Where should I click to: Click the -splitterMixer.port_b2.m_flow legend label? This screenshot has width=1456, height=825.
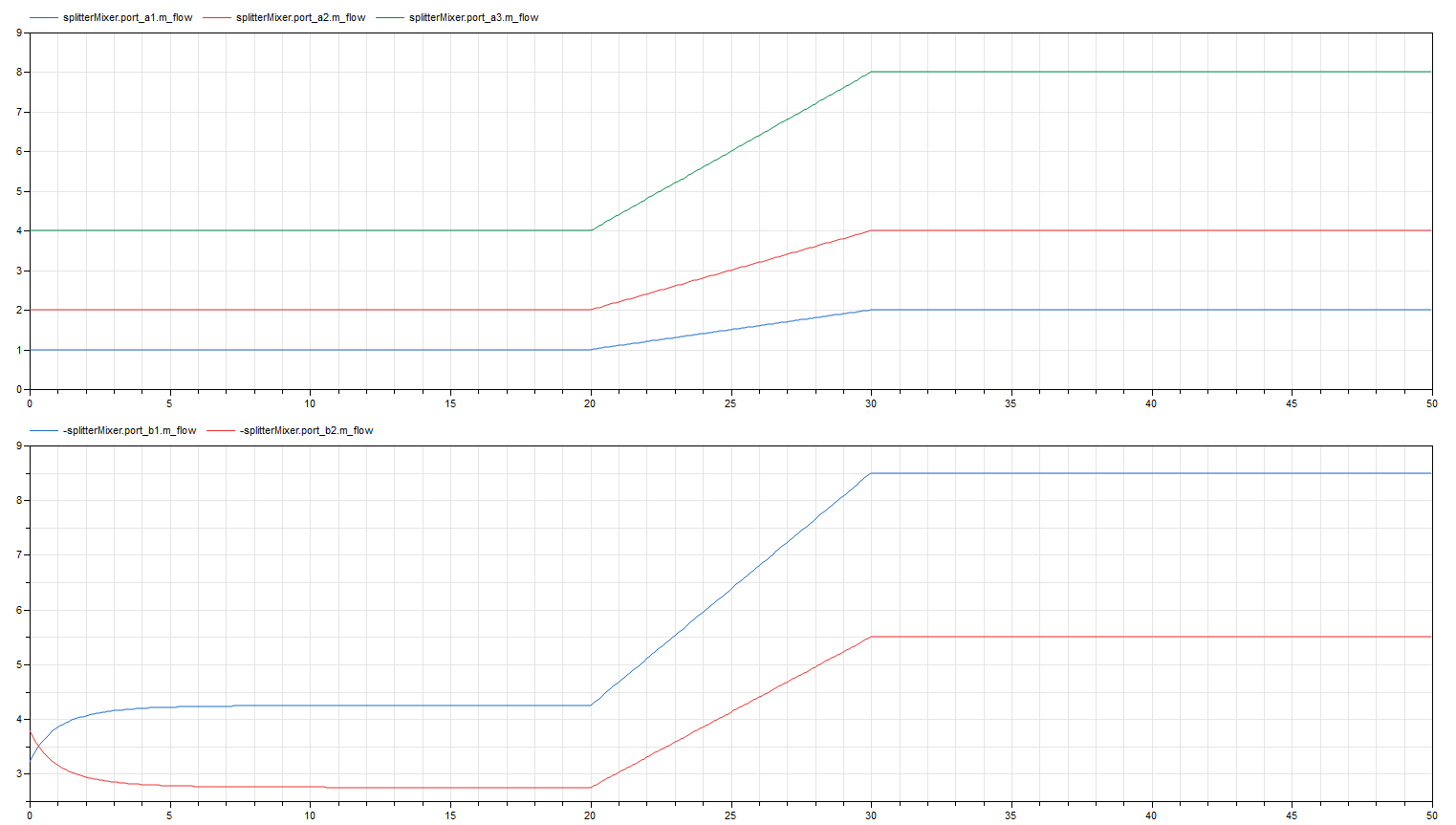306,431
